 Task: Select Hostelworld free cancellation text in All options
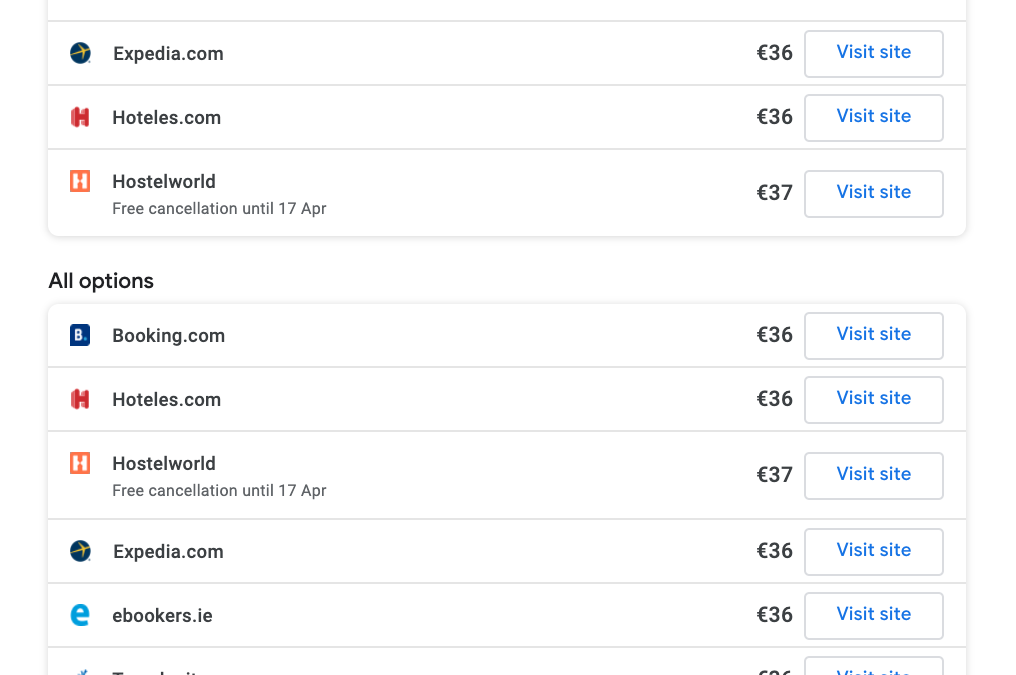point(219,490)
